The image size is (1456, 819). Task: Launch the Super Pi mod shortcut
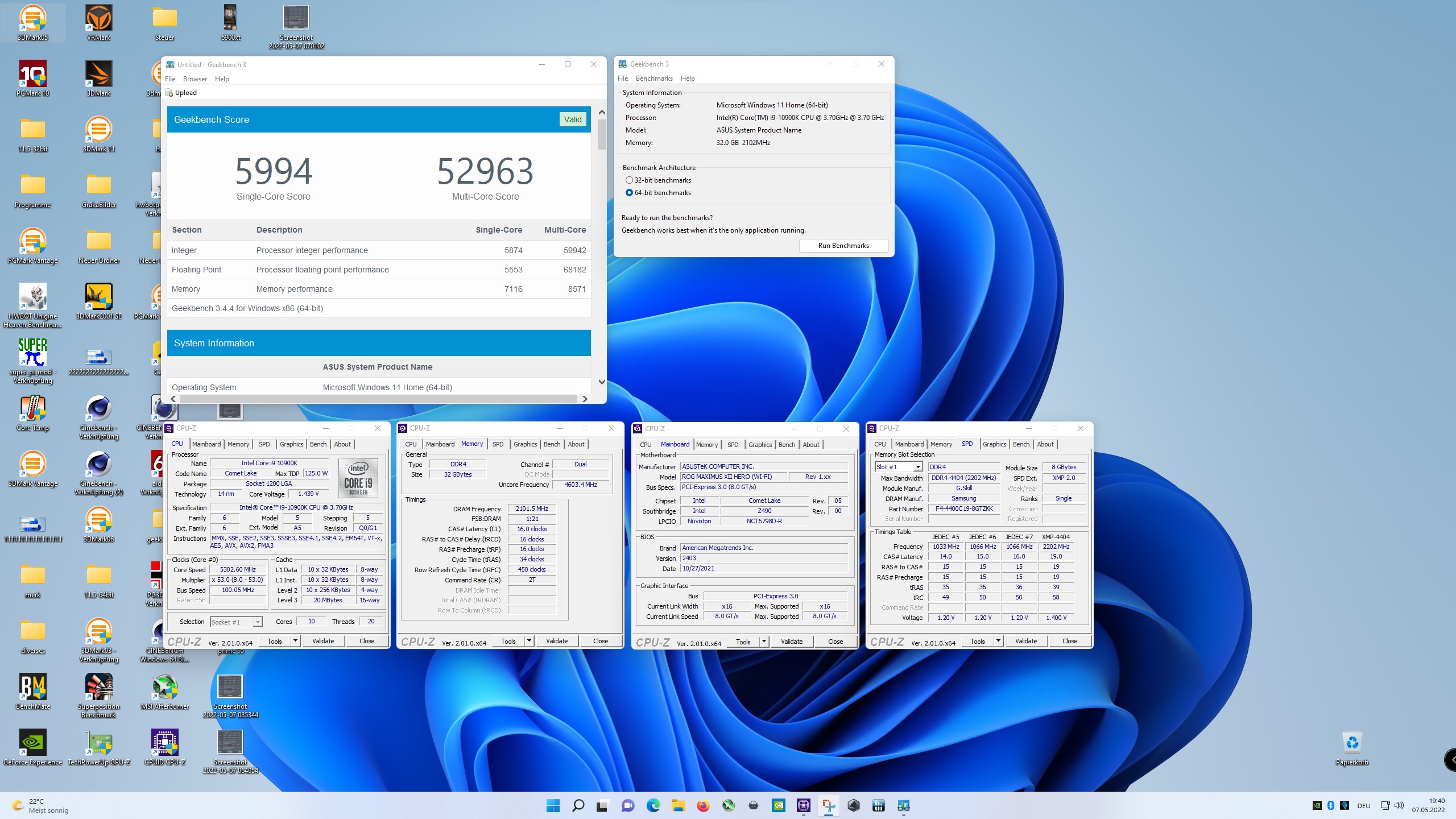point(33,361)
